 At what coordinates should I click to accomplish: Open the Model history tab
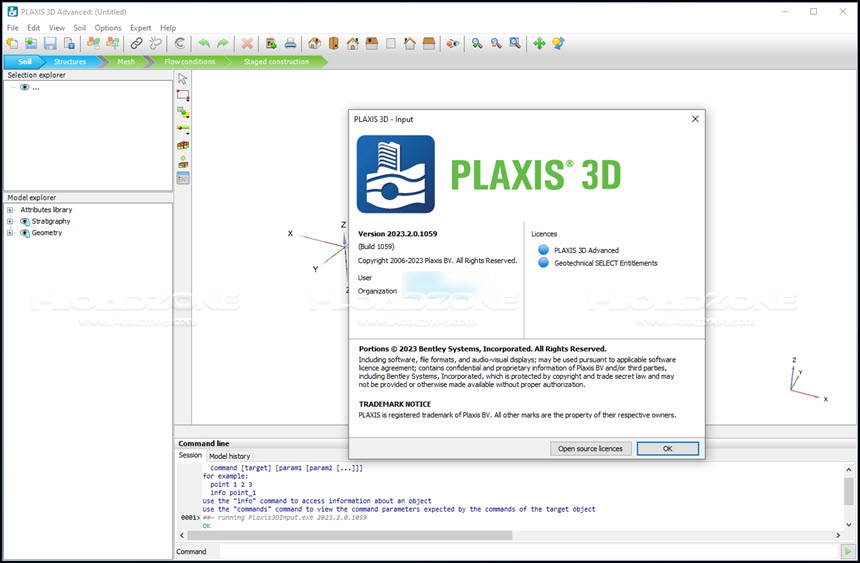[x=229, y=456]
